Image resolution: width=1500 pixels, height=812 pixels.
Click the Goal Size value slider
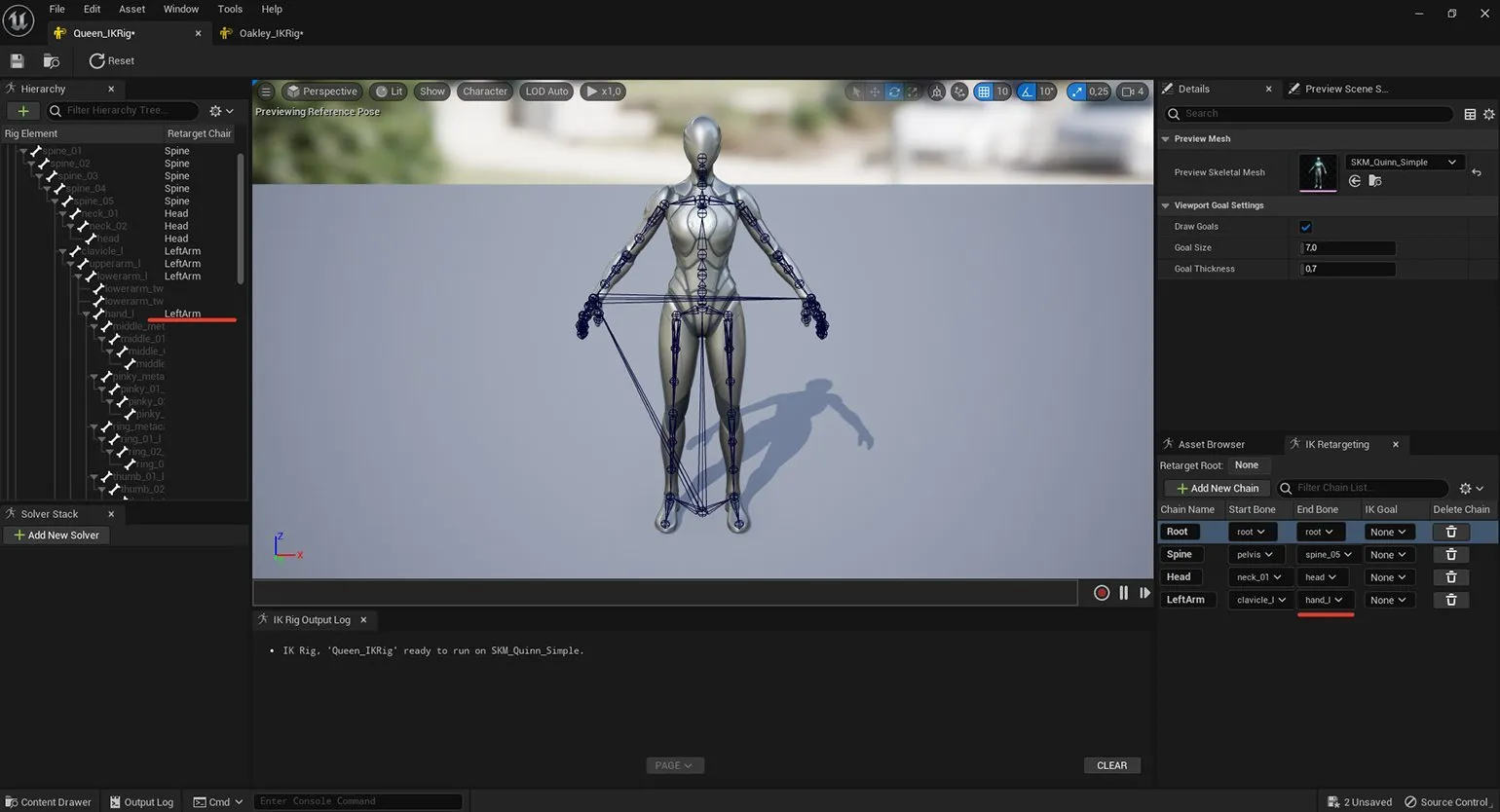1348,248
